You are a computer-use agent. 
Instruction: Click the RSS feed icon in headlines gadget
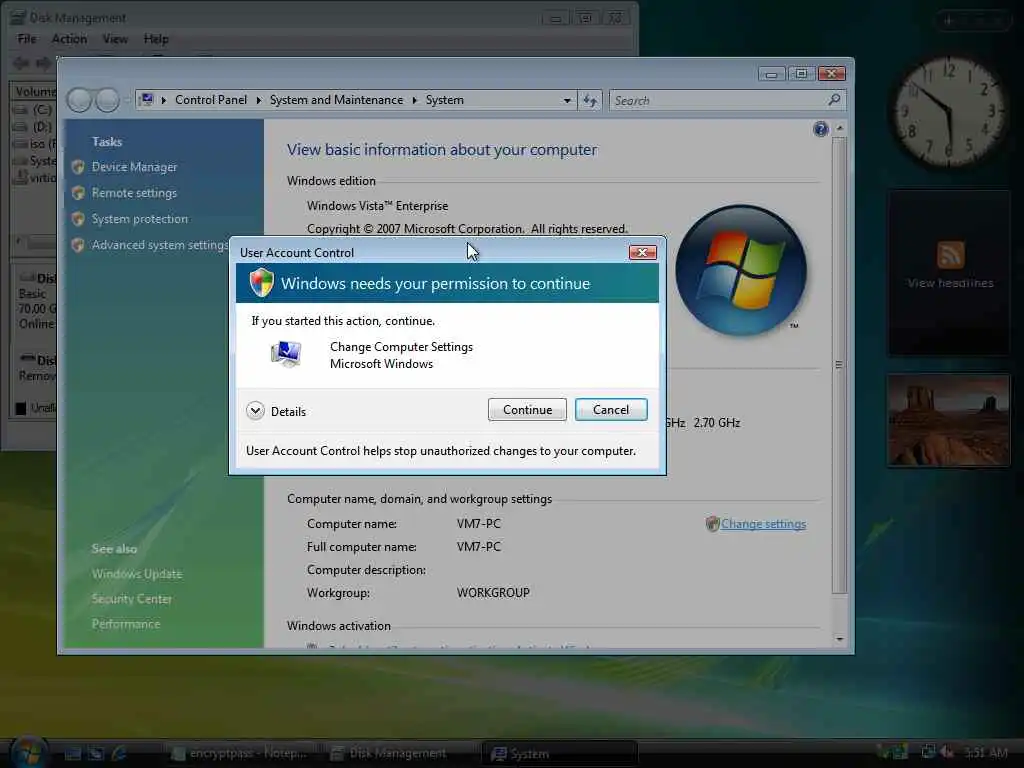tap(950, 255)
